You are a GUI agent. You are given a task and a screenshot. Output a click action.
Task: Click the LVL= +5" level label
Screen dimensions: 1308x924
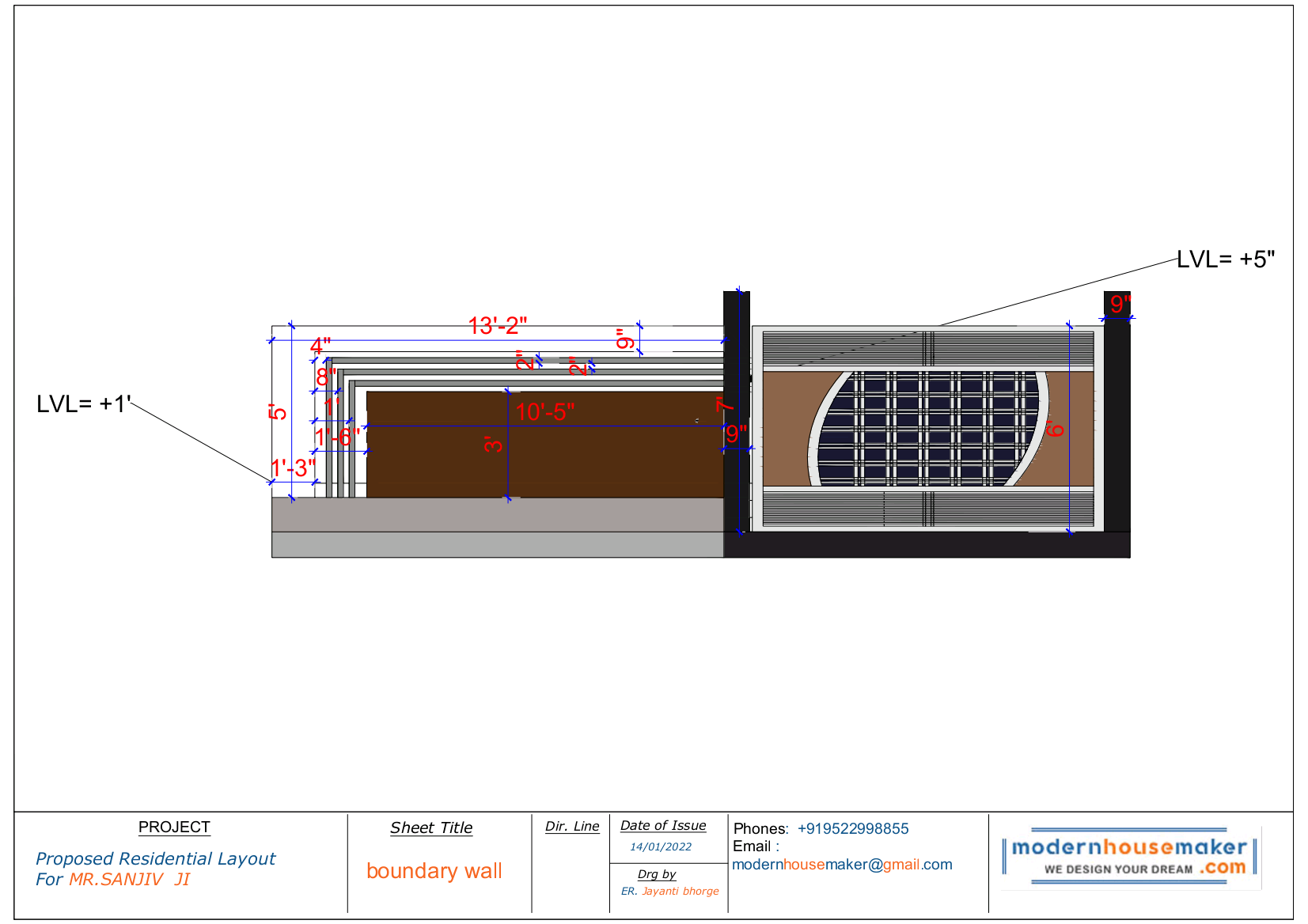click(1225, 259)
